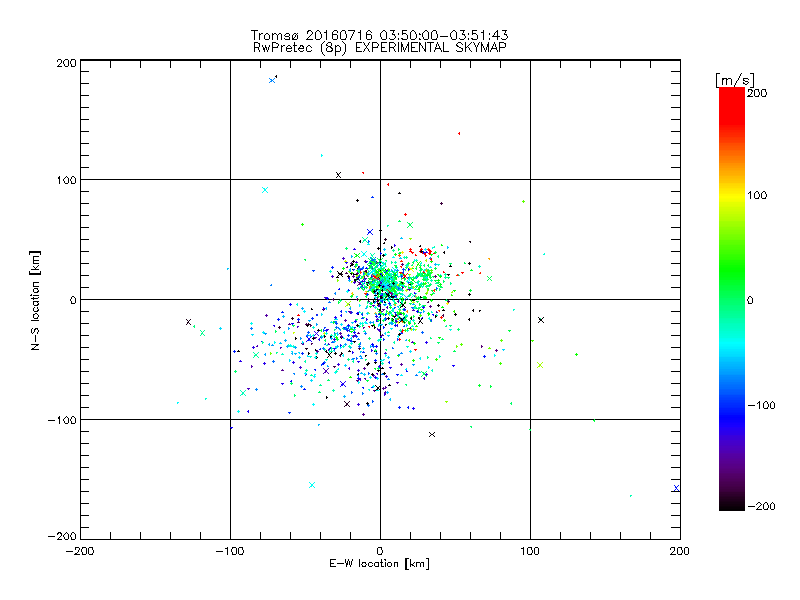The height and width of the screenshot is (600, 800).
Task: Click the yellow band of the colorbar near 100
Action: (732, 195)
